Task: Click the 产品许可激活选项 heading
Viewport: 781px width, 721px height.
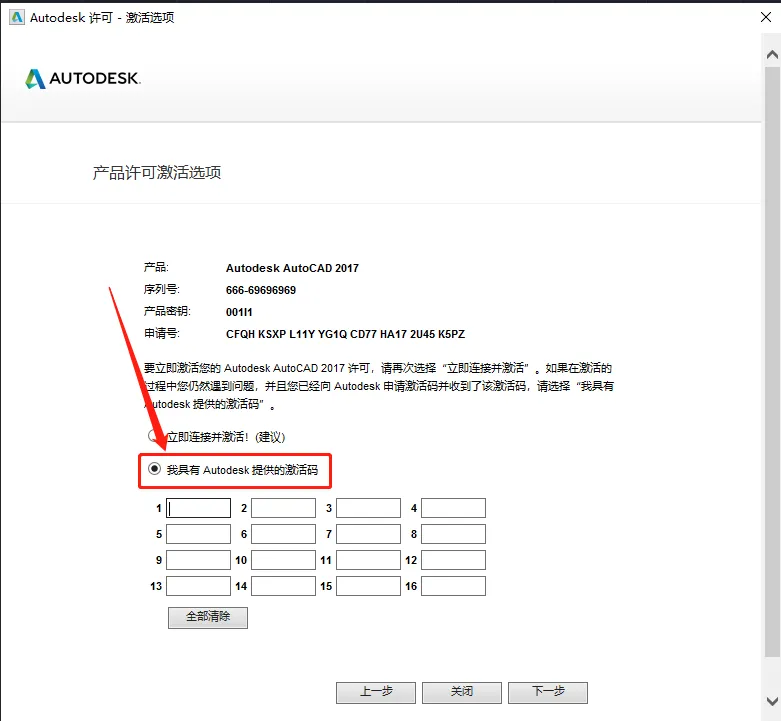Action: (157, 173)
